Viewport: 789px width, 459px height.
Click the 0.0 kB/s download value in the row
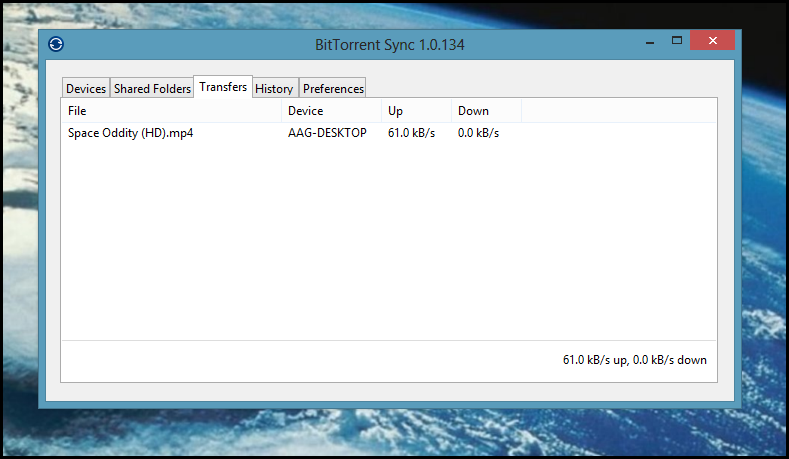(x=478, y=133)
